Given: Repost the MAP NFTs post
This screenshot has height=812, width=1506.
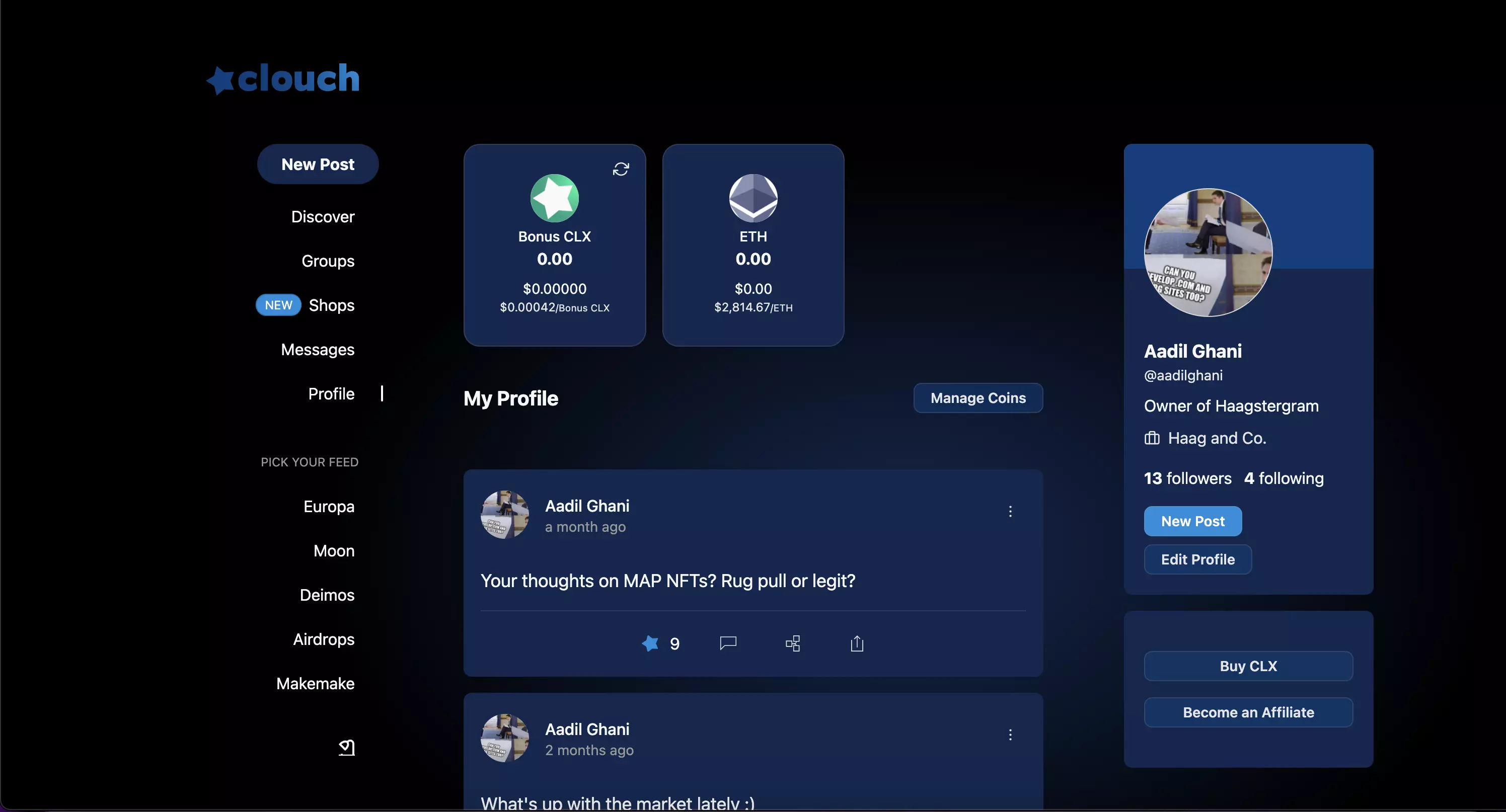Looking at the screenshot, I should 793,643.
